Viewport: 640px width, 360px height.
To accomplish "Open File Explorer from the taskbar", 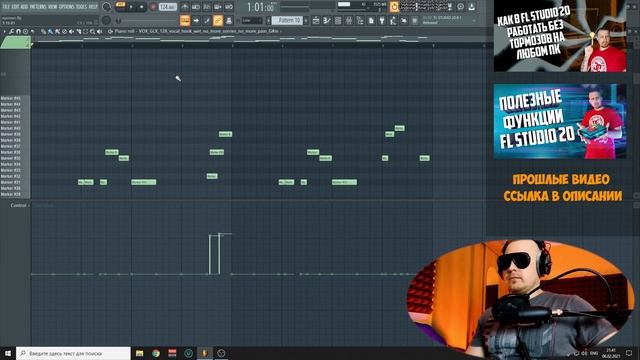I will [140, 353].
